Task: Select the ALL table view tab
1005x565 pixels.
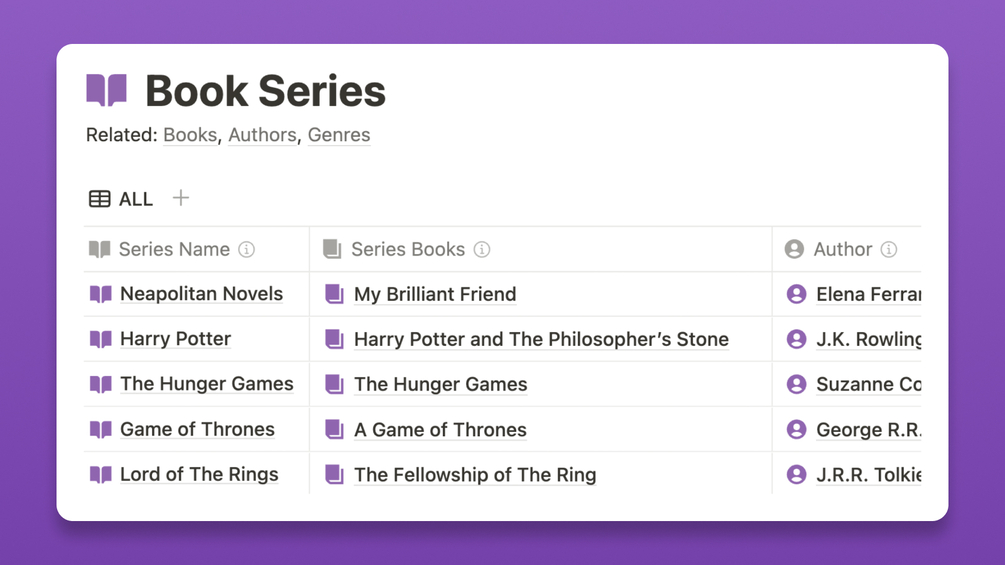Action: (122, 199)
